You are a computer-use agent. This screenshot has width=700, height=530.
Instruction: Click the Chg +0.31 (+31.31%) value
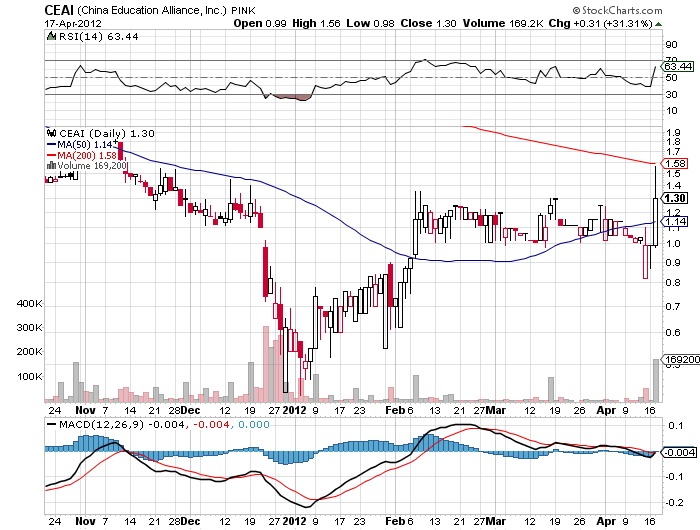600,23
